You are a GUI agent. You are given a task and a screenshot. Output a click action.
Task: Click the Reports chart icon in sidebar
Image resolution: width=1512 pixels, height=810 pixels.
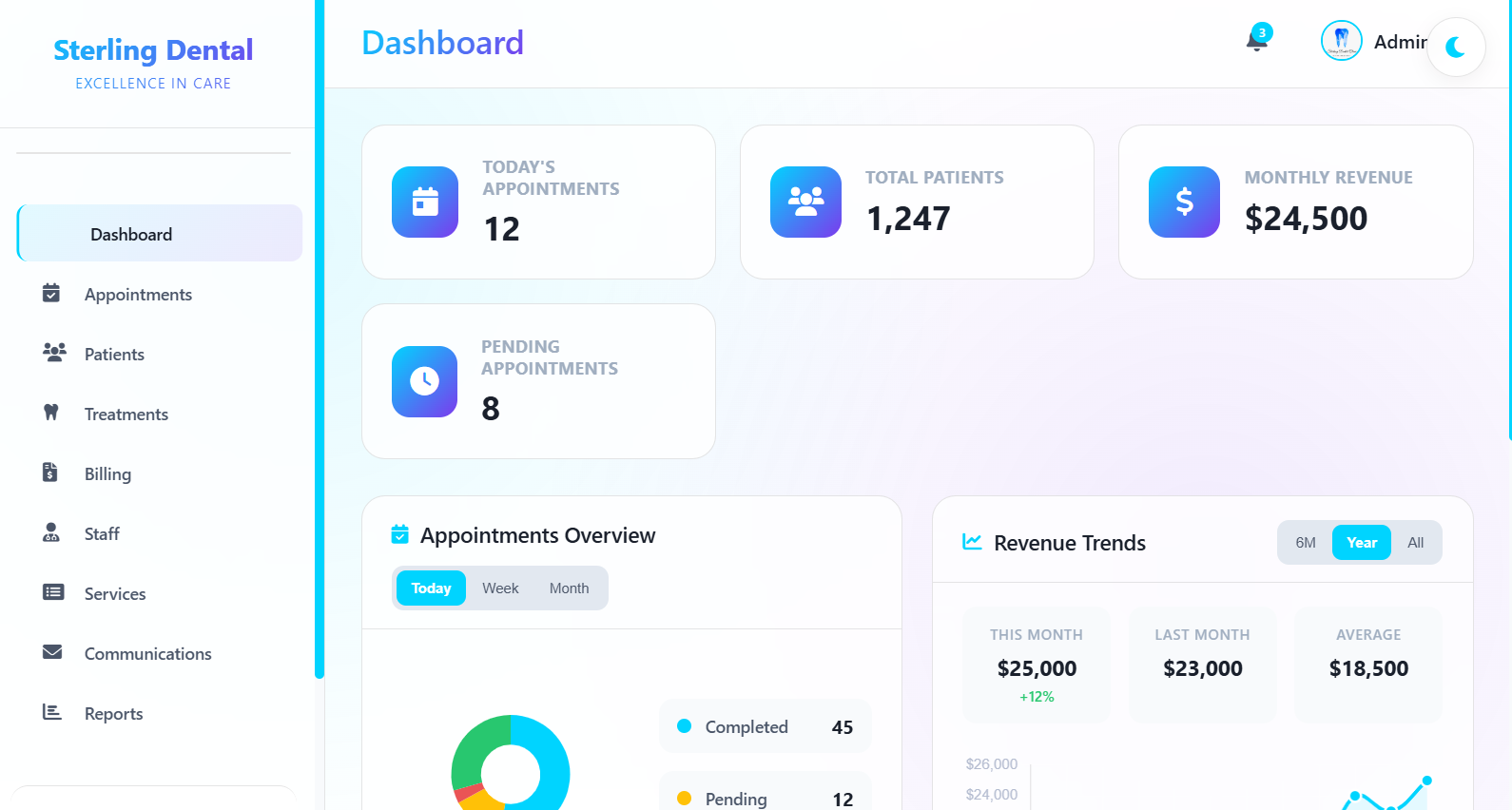tap(52, 712)
